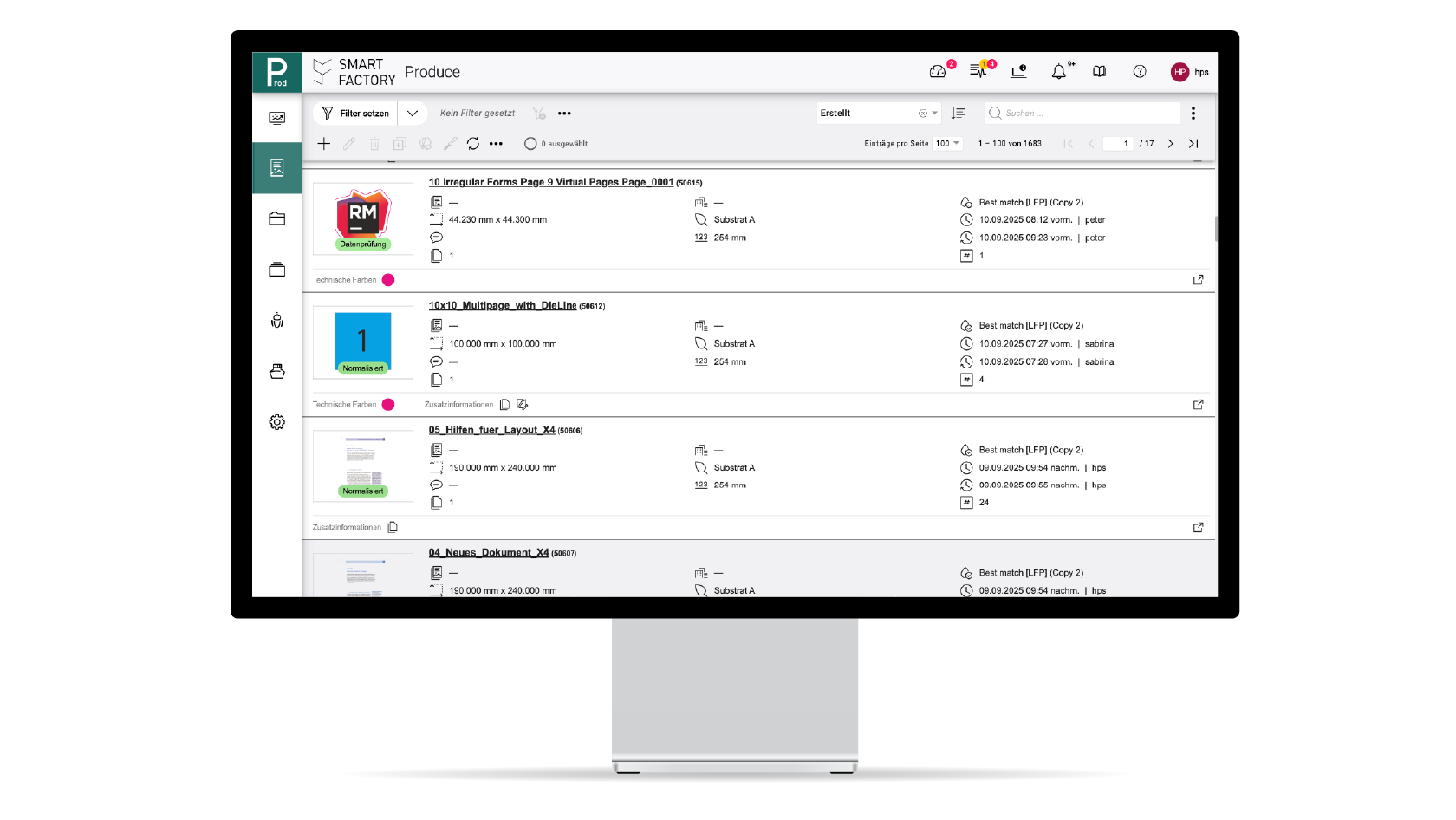
Task: Change Einträge pro Seite dropdown value
Action: tap(948, 144)
